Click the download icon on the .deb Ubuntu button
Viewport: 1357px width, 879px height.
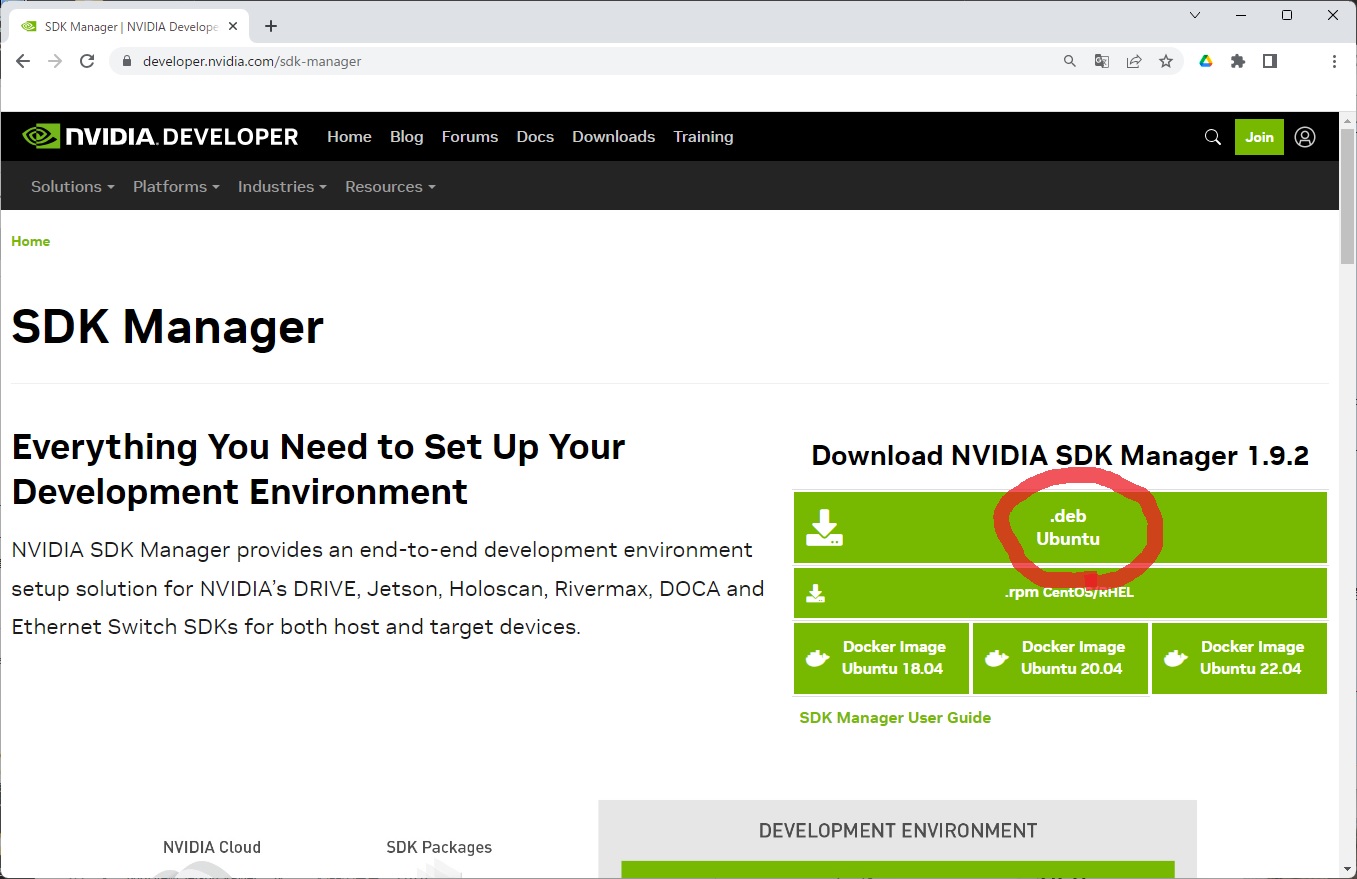tap(824, 527)
